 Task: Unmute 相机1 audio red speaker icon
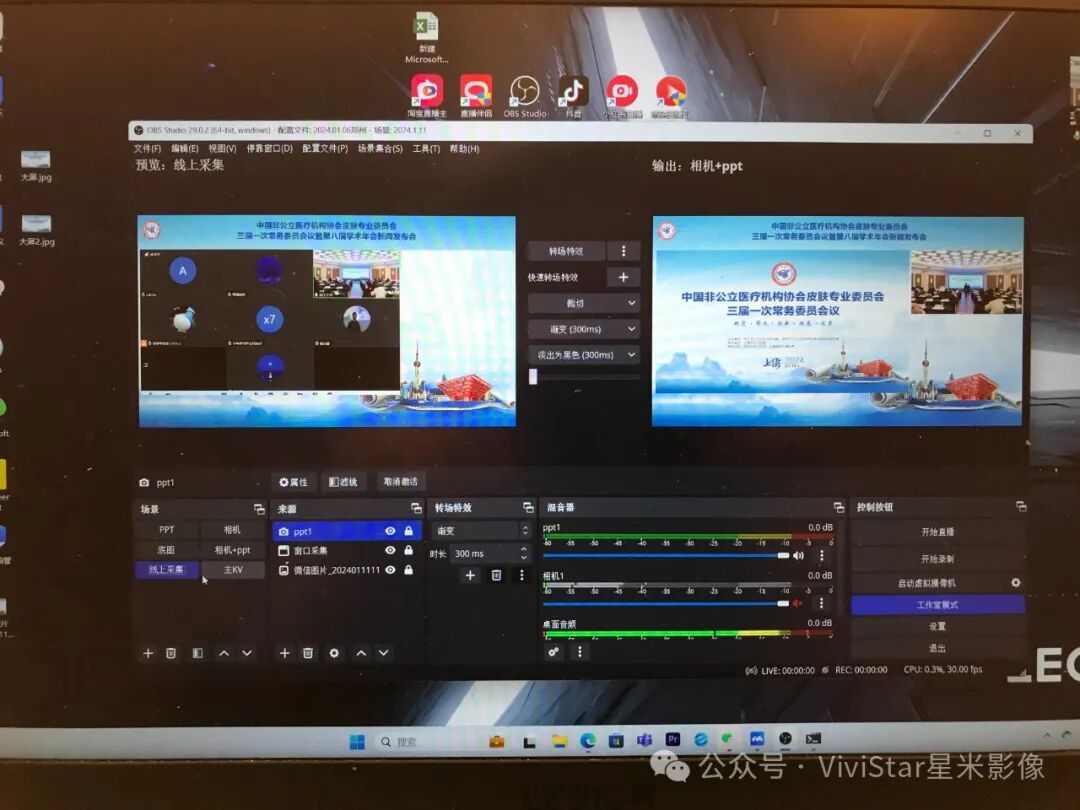(x=798, y=603)
